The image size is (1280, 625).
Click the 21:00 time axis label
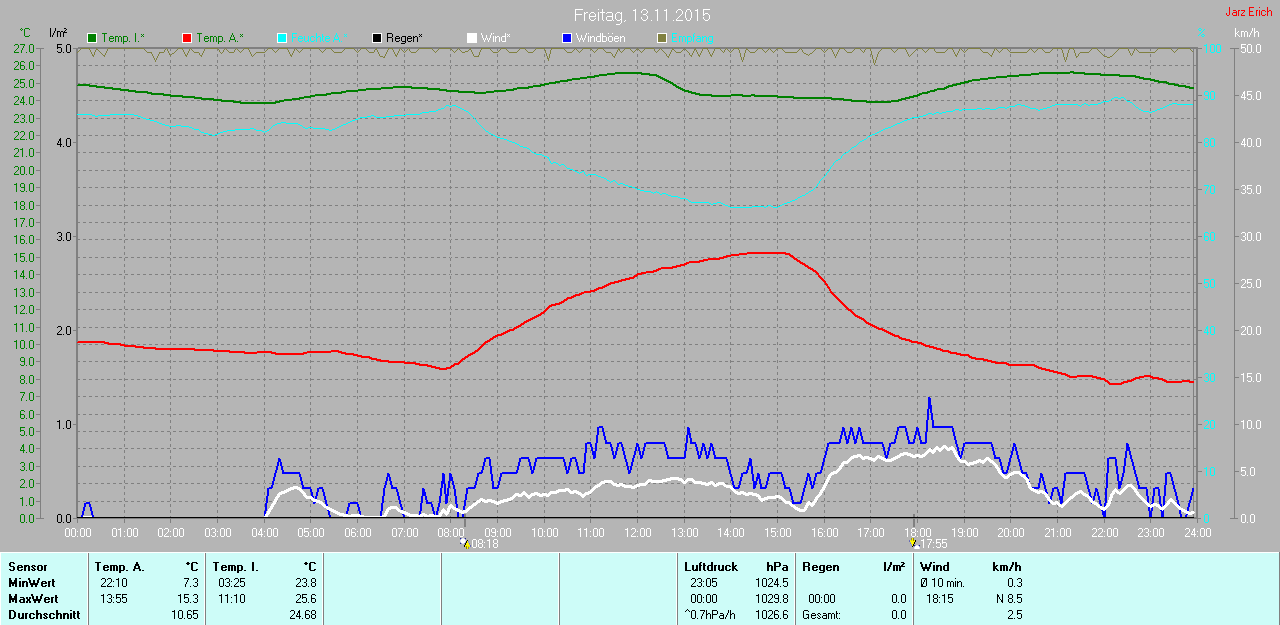[x=1057, y=532]
